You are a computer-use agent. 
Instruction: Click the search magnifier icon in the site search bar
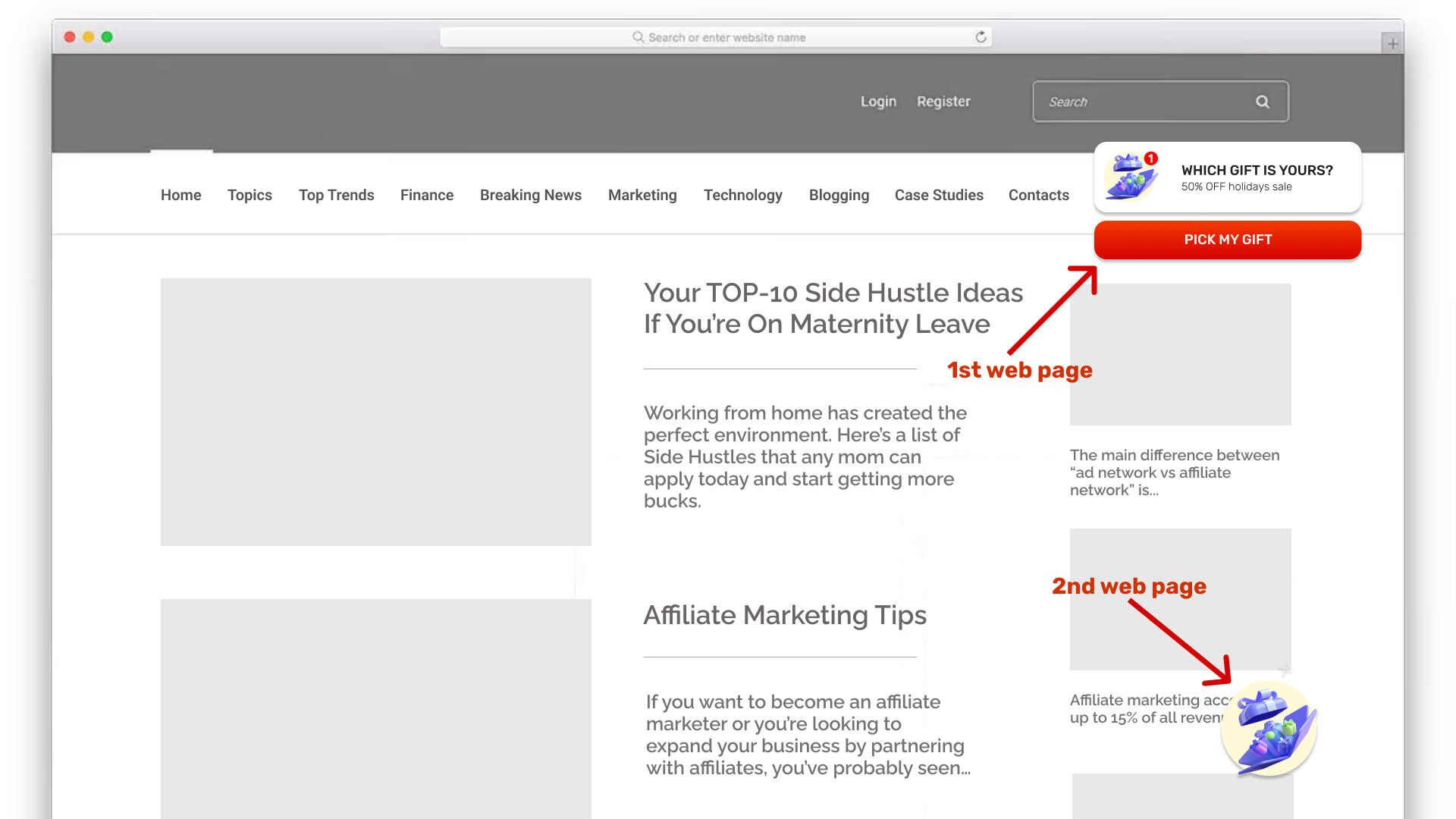[x=1263, y=101]
